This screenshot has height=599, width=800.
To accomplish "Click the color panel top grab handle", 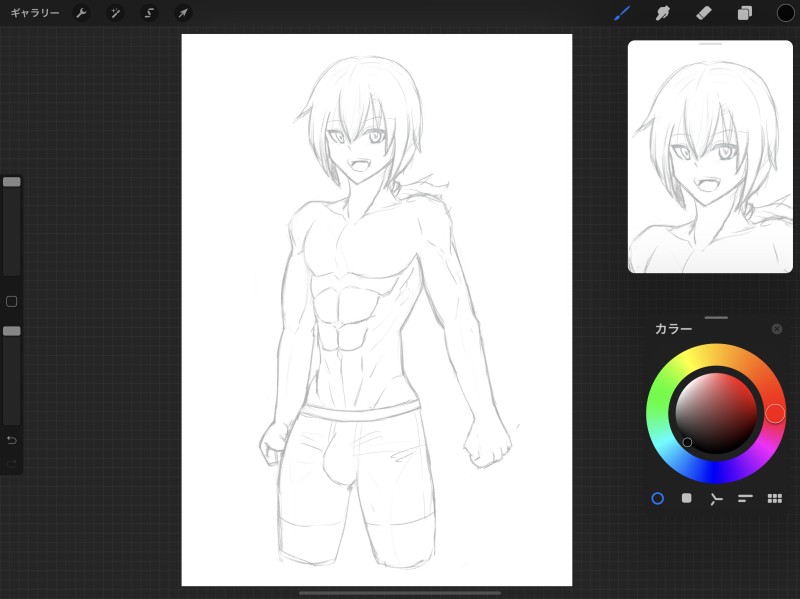I will pos(716,317).
